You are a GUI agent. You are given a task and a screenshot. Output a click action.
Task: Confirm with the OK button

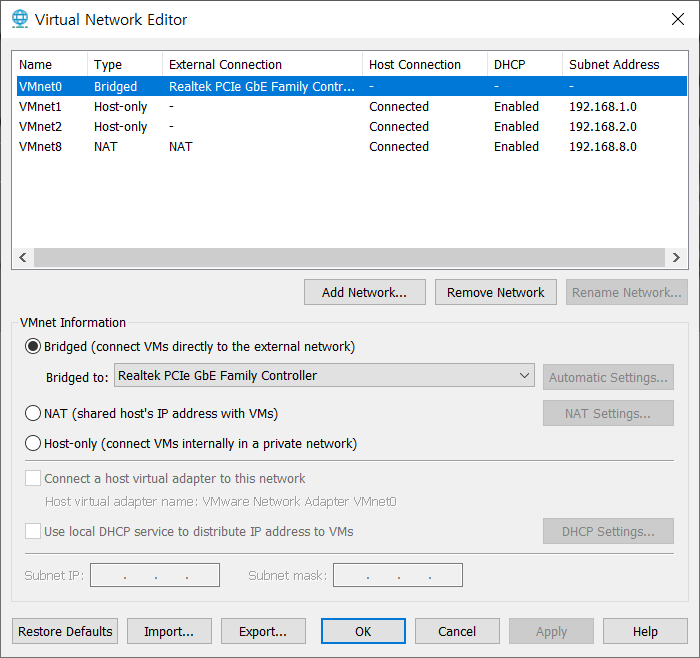[363, 631]
